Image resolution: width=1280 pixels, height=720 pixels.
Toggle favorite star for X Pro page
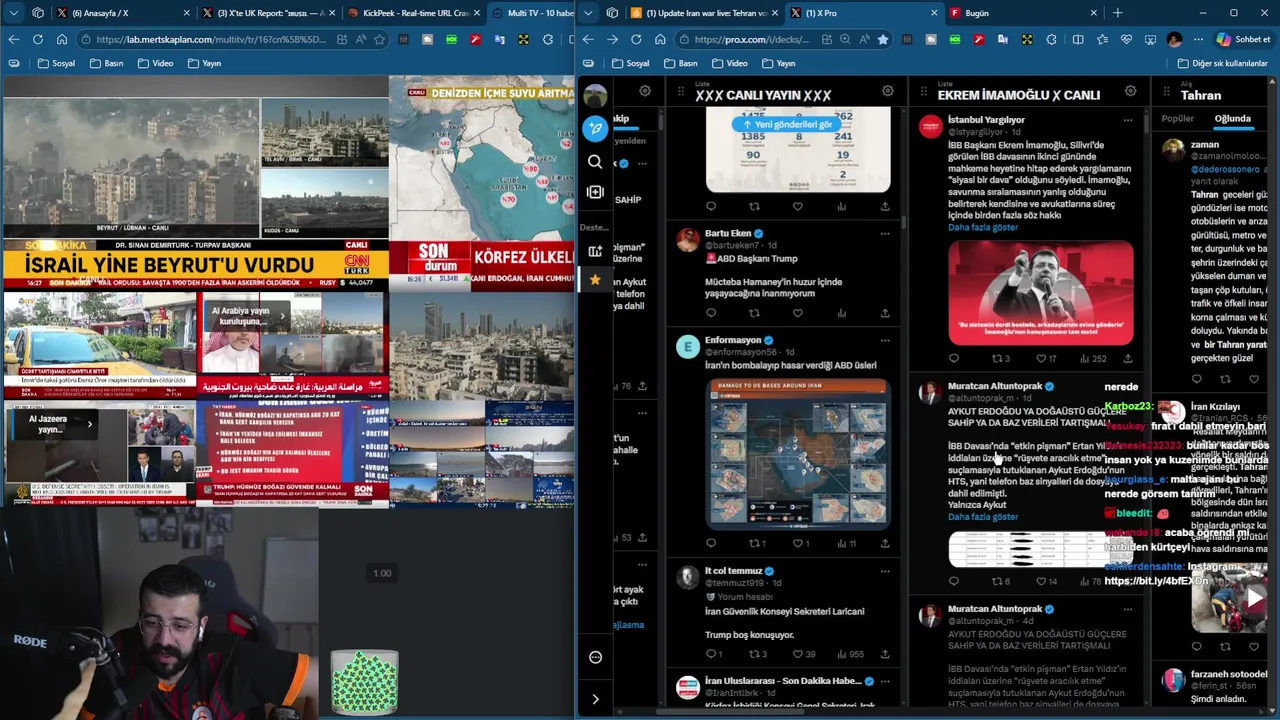(x=882, y=39)
